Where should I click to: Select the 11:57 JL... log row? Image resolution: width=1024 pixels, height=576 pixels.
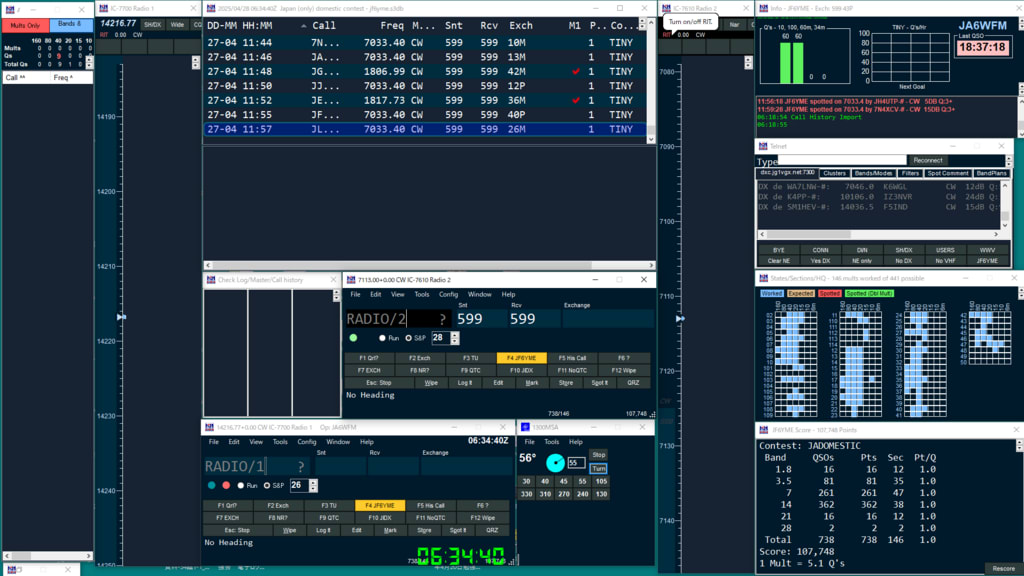coord(424,129)
